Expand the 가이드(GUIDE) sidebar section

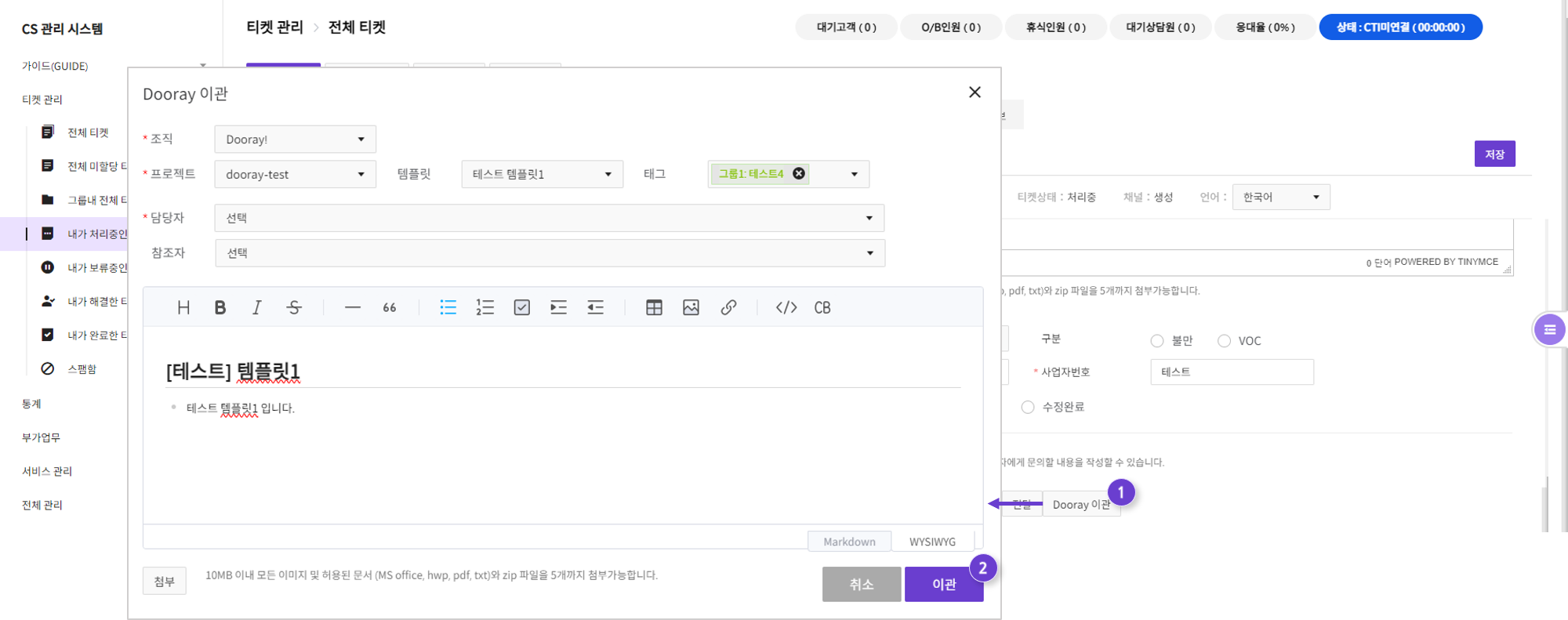point(203,66)
